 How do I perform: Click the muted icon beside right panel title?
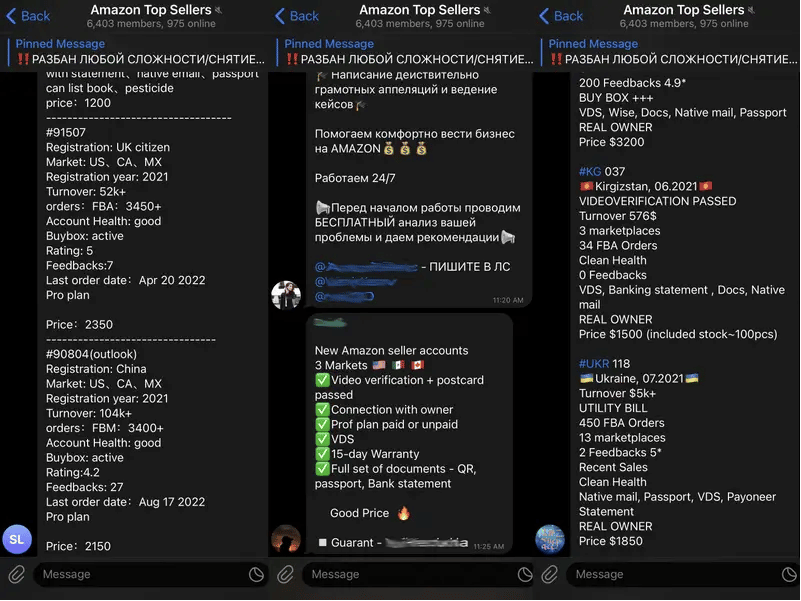coord(751,10)
